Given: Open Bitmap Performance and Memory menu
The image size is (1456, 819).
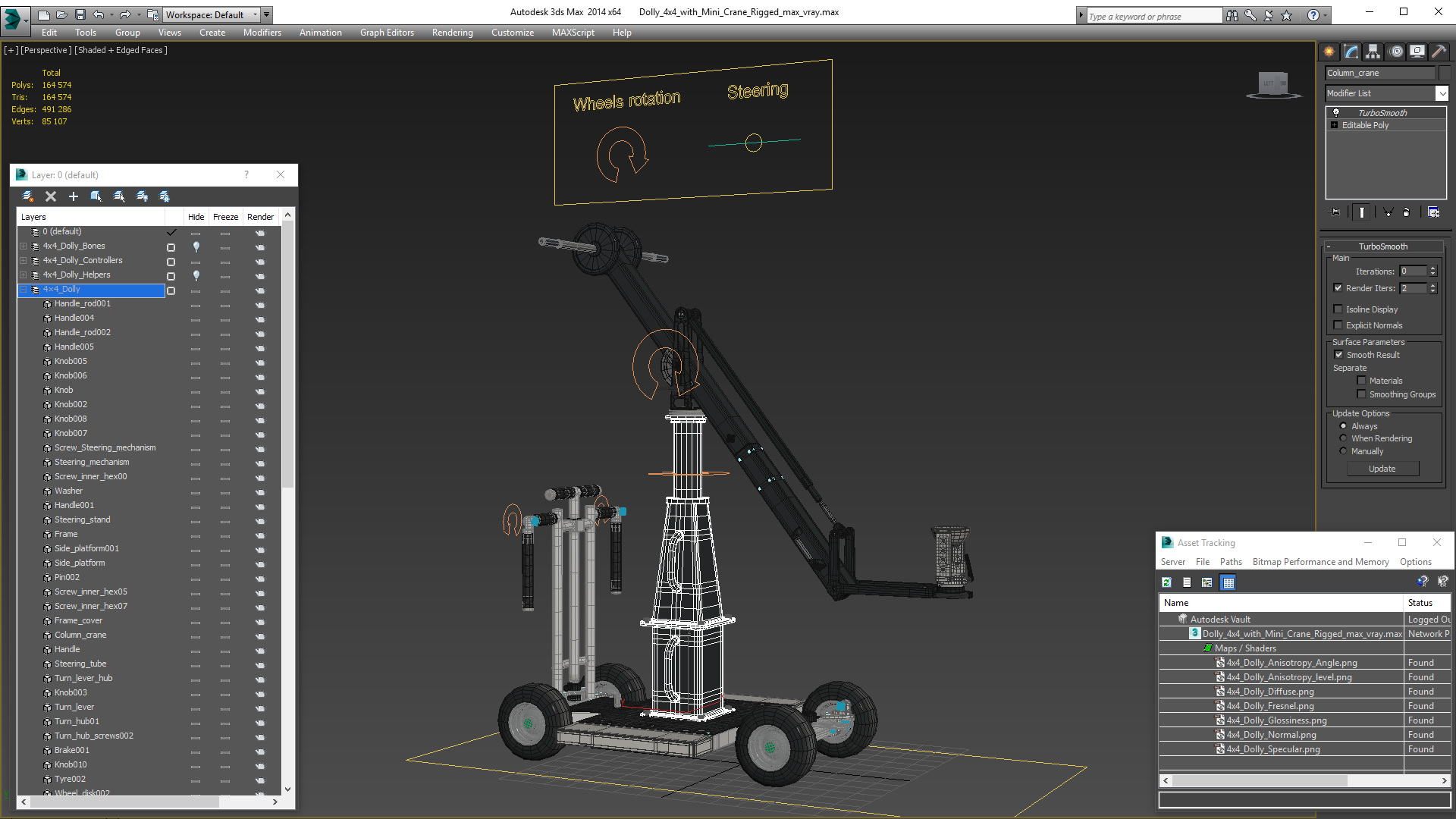Looking at the screenshot, I should click(1321, 562).
